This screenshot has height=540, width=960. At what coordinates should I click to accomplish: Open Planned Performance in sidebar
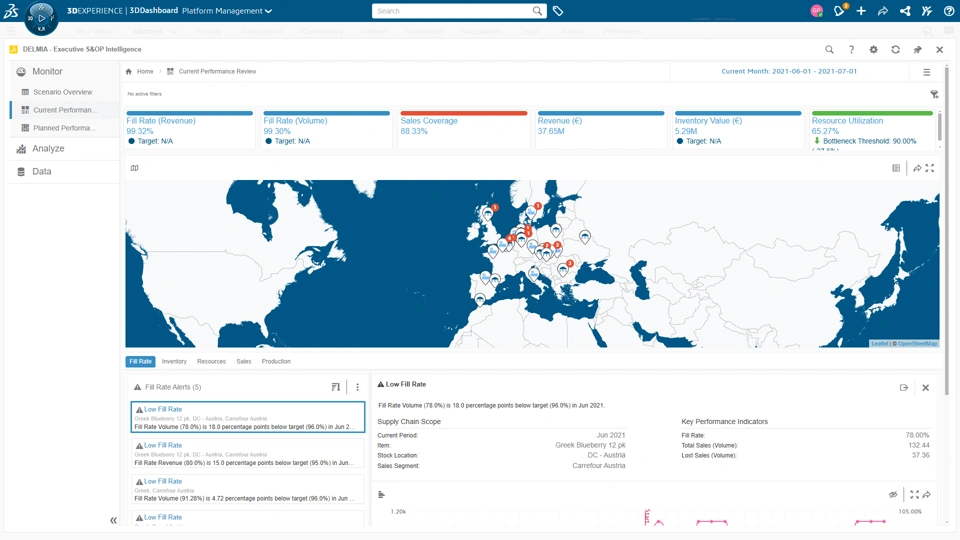tap(65, 128)
